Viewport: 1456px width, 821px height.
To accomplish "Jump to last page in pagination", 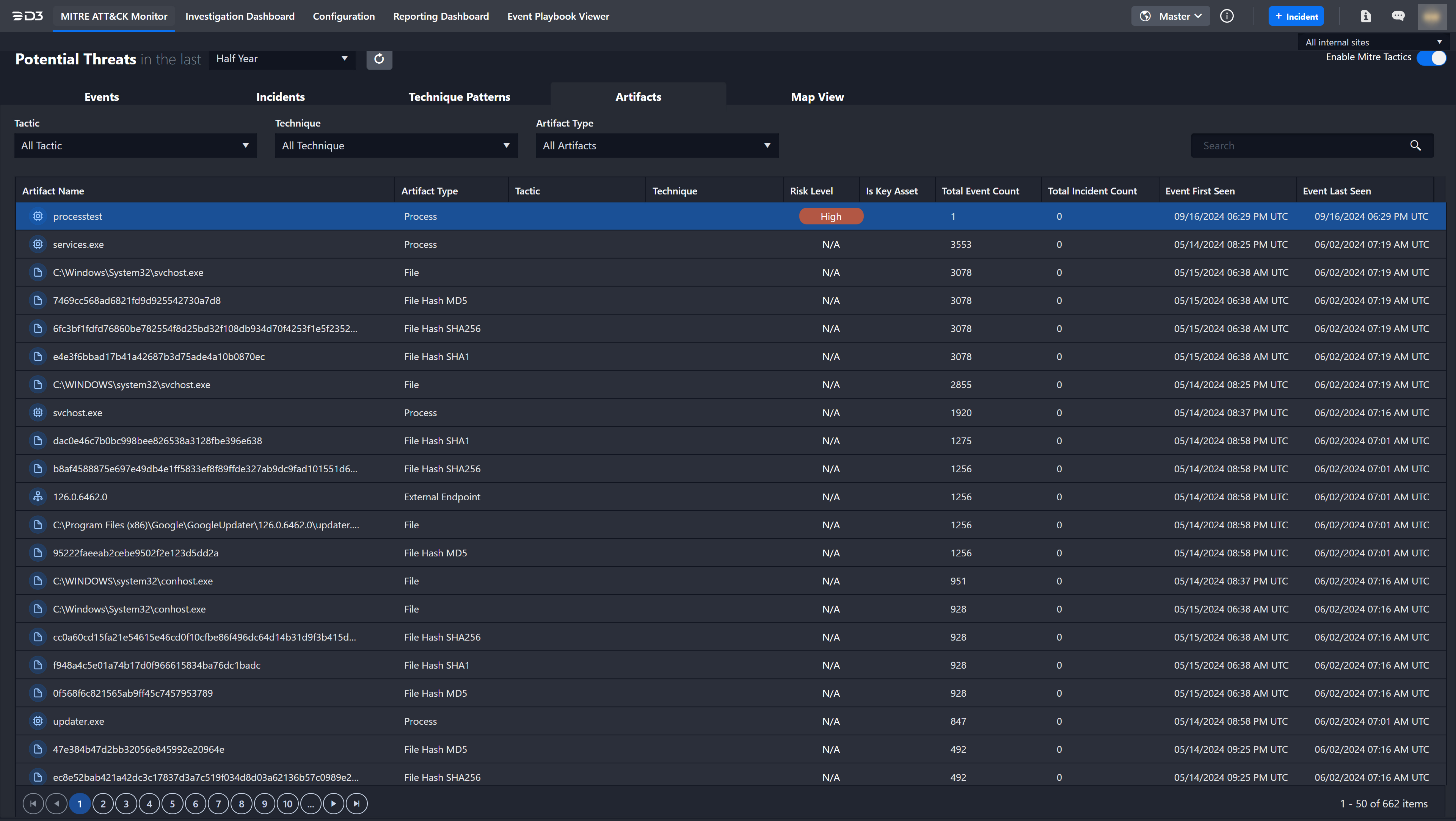I will (356, 804).
